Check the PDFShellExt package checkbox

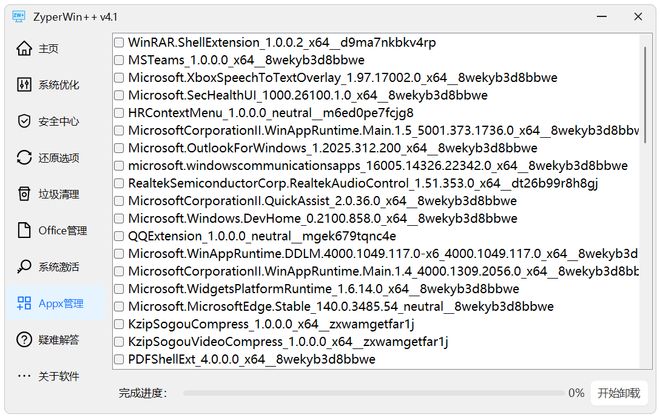pyautogui.click(x=119, y=359)
